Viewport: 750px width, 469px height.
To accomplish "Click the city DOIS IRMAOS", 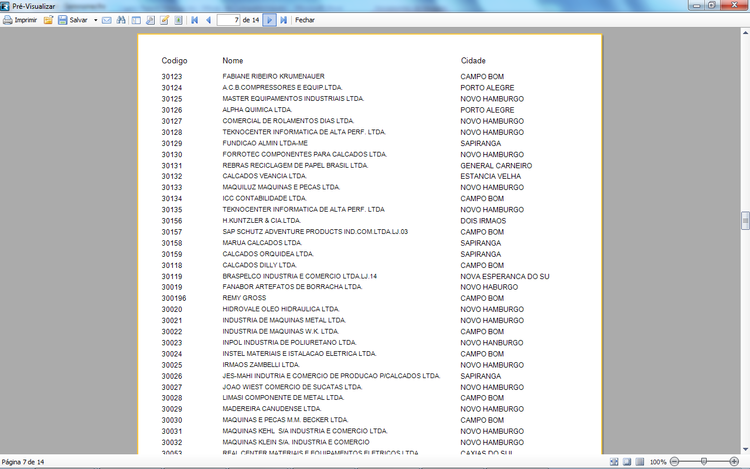I will pyautogui.click(x=483, y=221).
